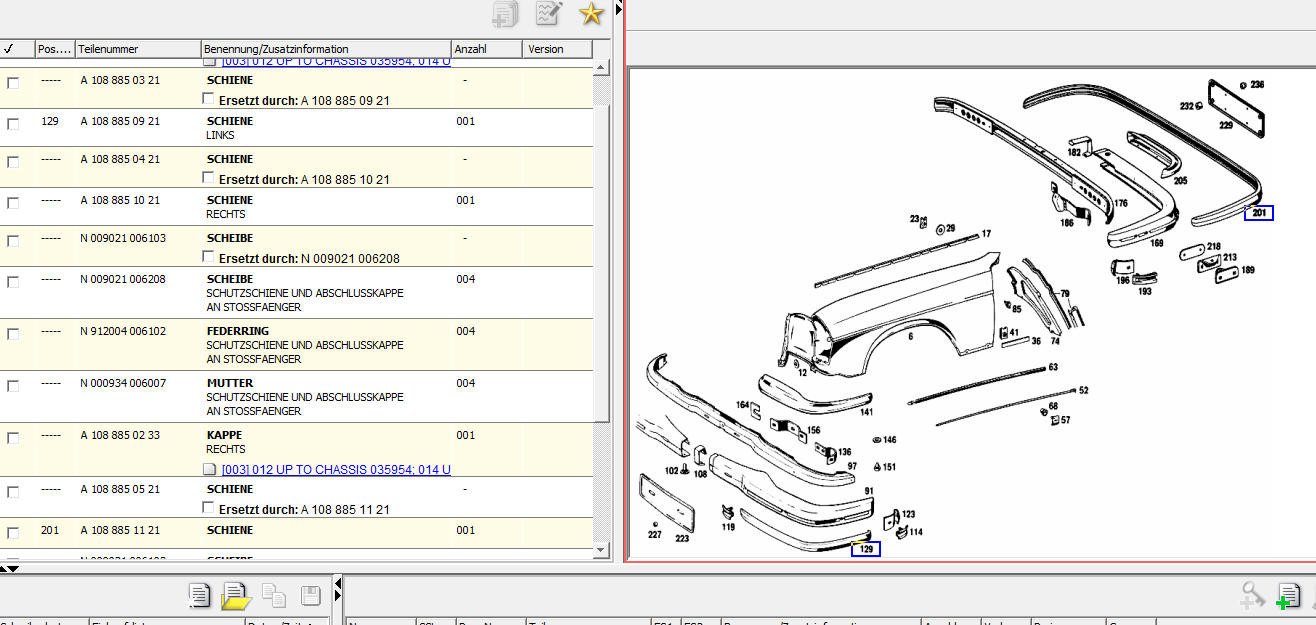Select part number A 108 885 09 21

pyautogui.click(x=120, y=121)
